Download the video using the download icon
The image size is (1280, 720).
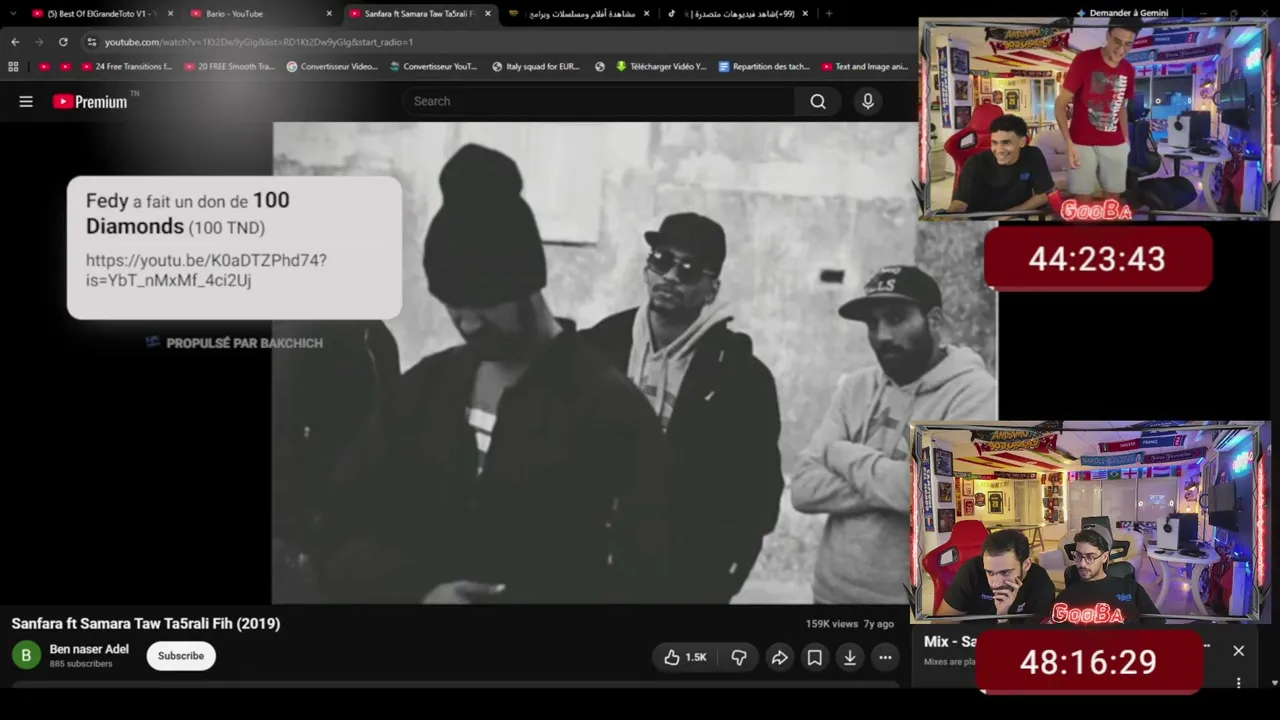pyautogui.click(x=850, y=657)
